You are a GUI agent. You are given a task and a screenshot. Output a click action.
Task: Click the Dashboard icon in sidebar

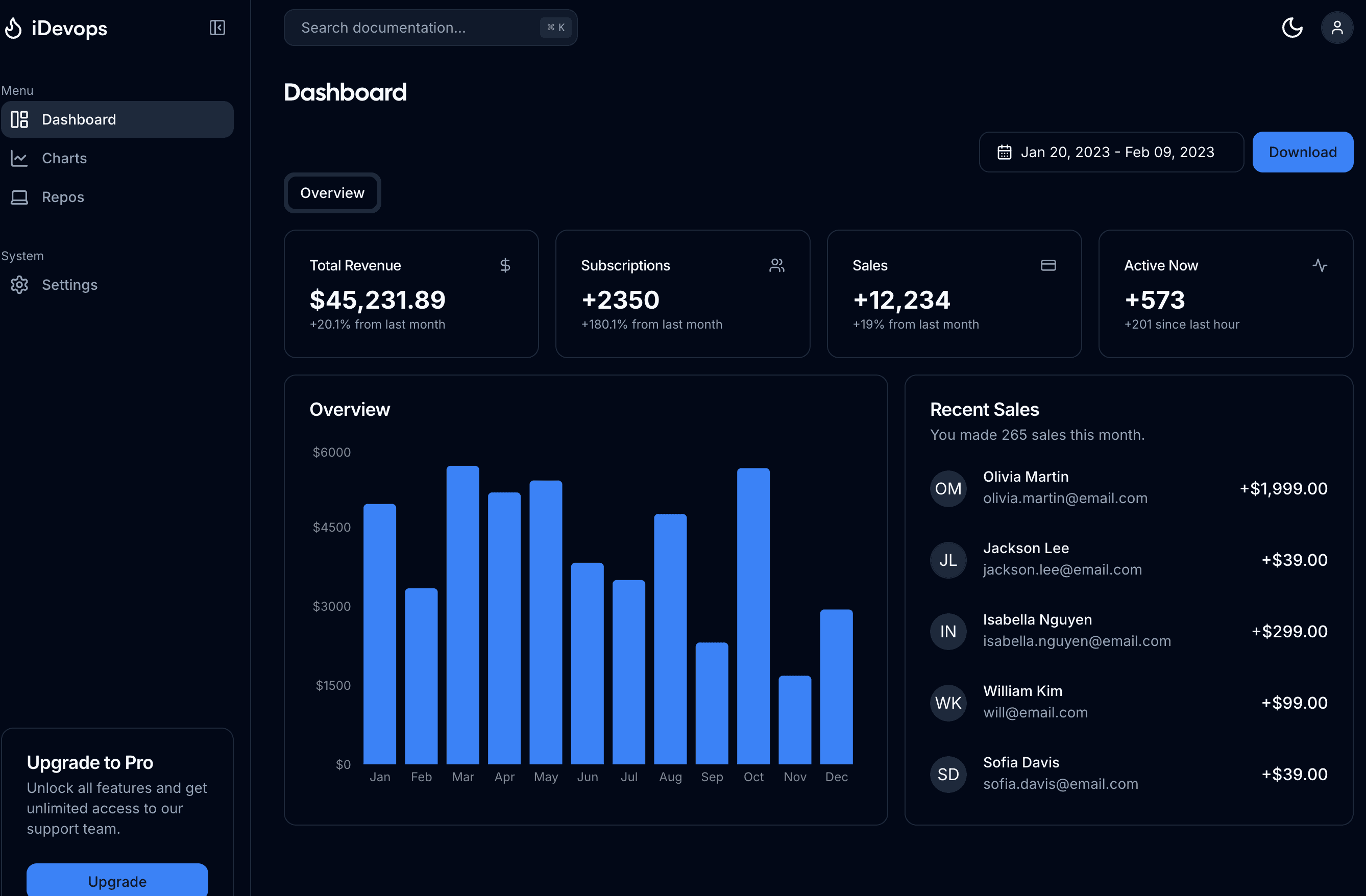[20, 119]
